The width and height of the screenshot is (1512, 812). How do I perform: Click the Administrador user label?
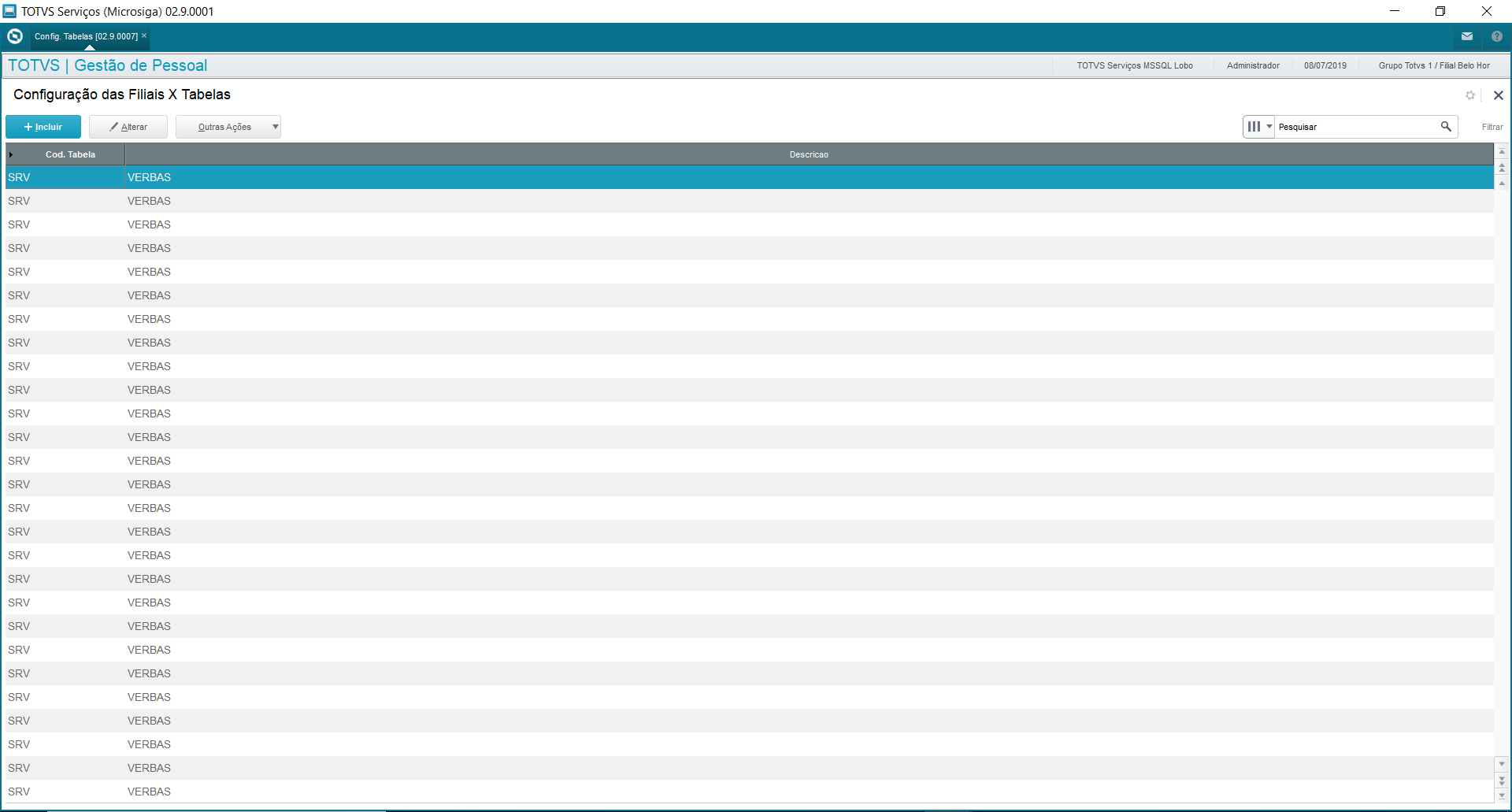(1253, 65)
